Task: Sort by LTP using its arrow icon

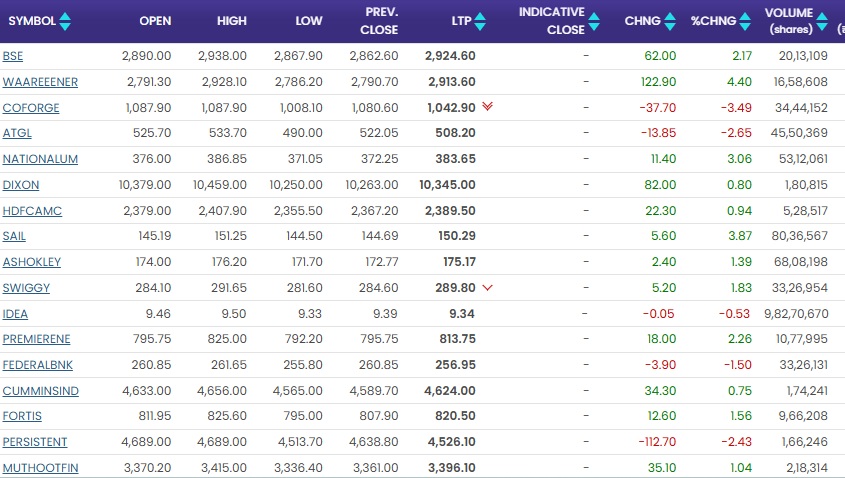Action: (x=479, y=21)
